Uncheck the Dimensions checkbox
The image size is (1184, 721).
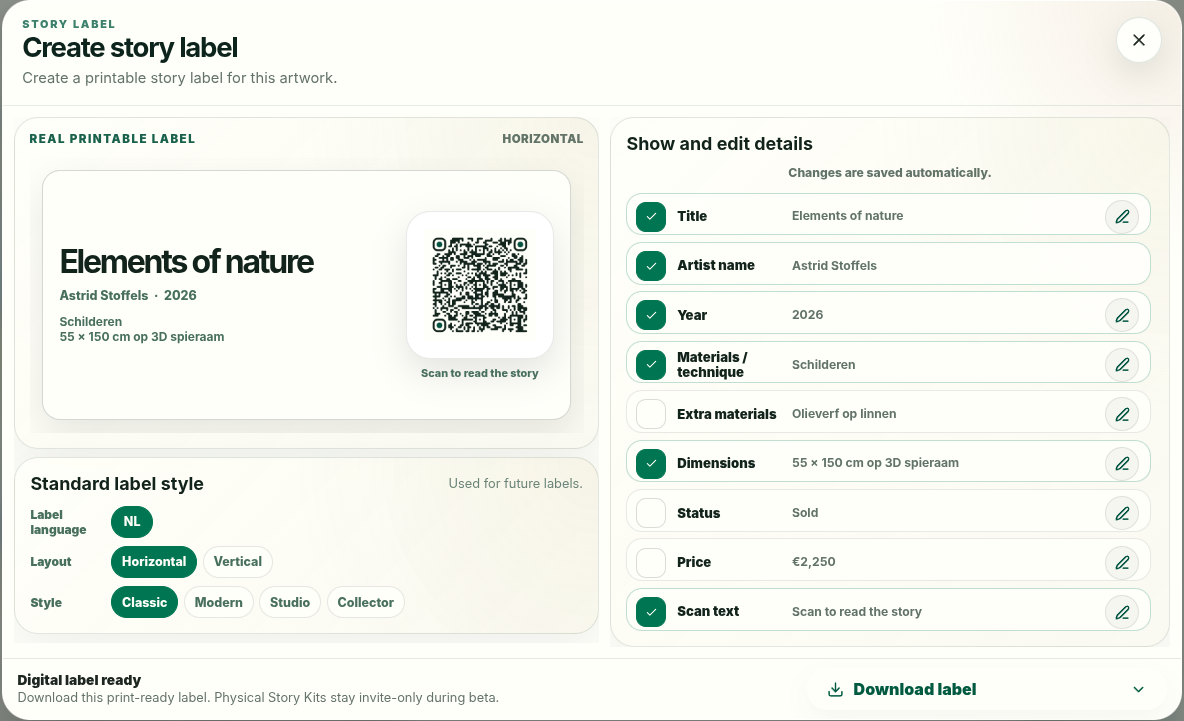(651, 463)
